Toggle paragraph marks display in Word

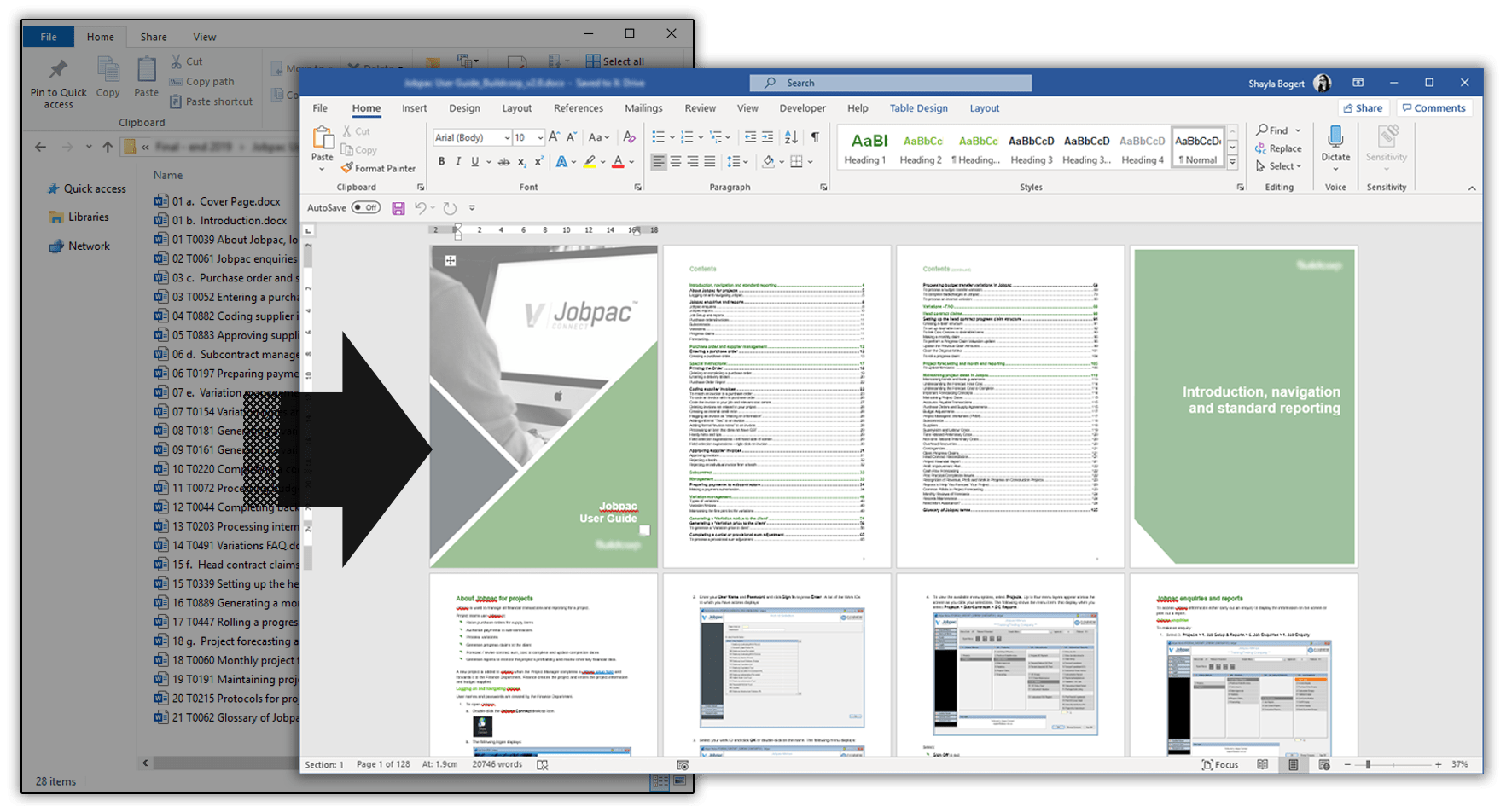coord(815,136)
